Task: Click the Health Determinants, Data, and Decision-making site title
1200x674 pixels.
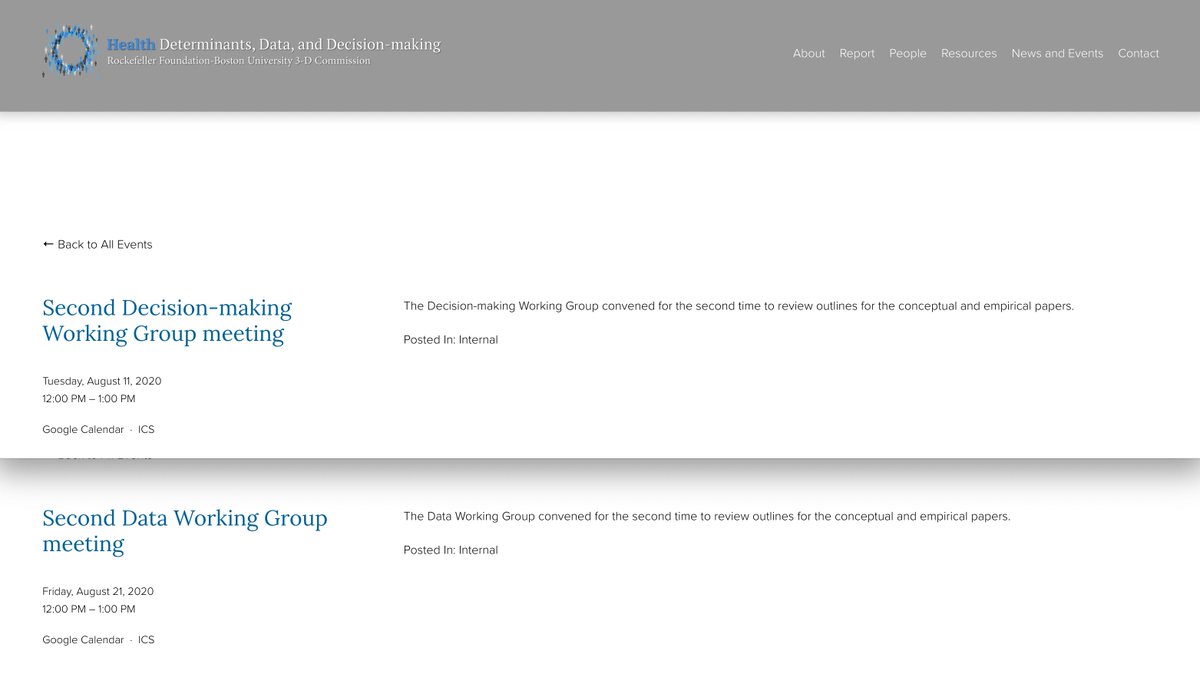Action: (x=274, y=44)
